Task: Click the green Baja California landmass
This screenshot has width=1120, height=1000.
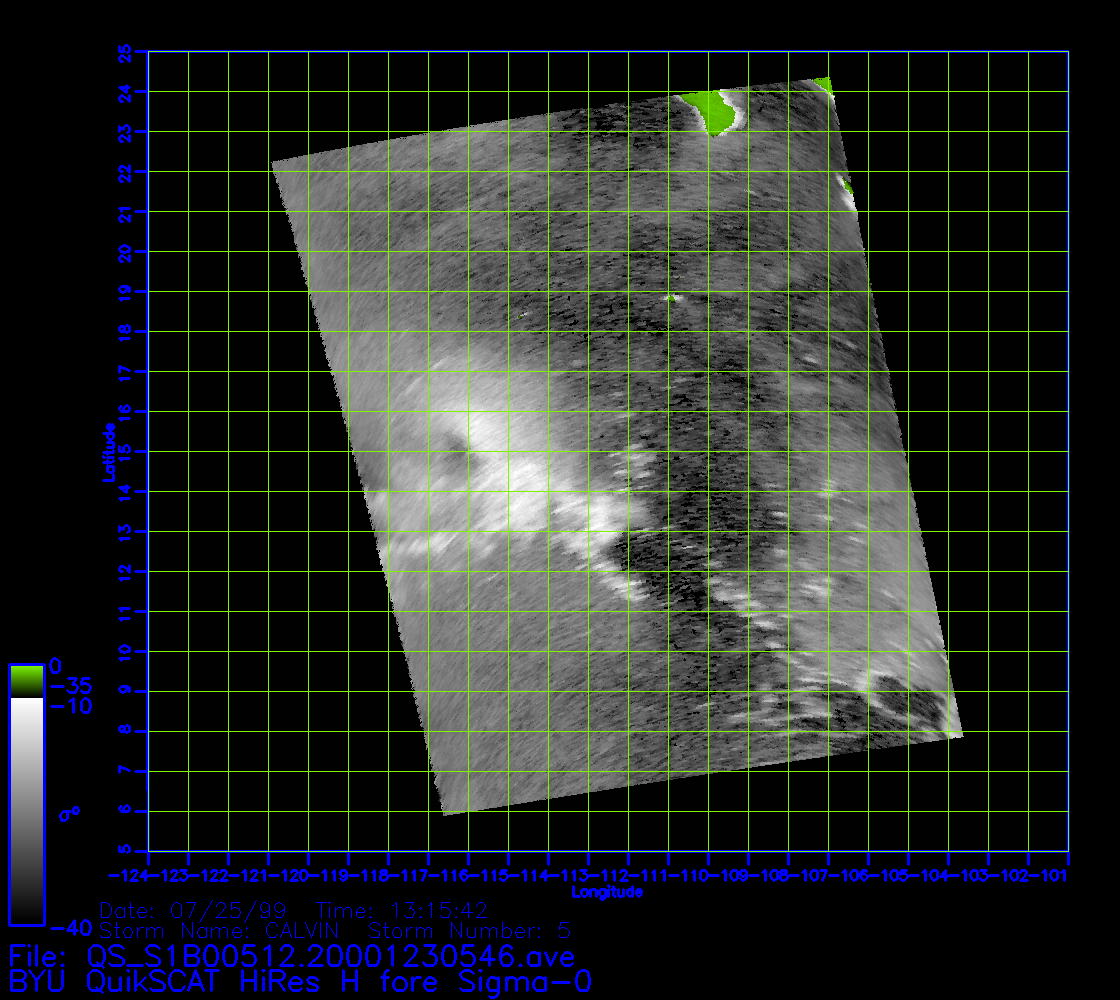Action: pyautogui.click(x=714, y=110)
